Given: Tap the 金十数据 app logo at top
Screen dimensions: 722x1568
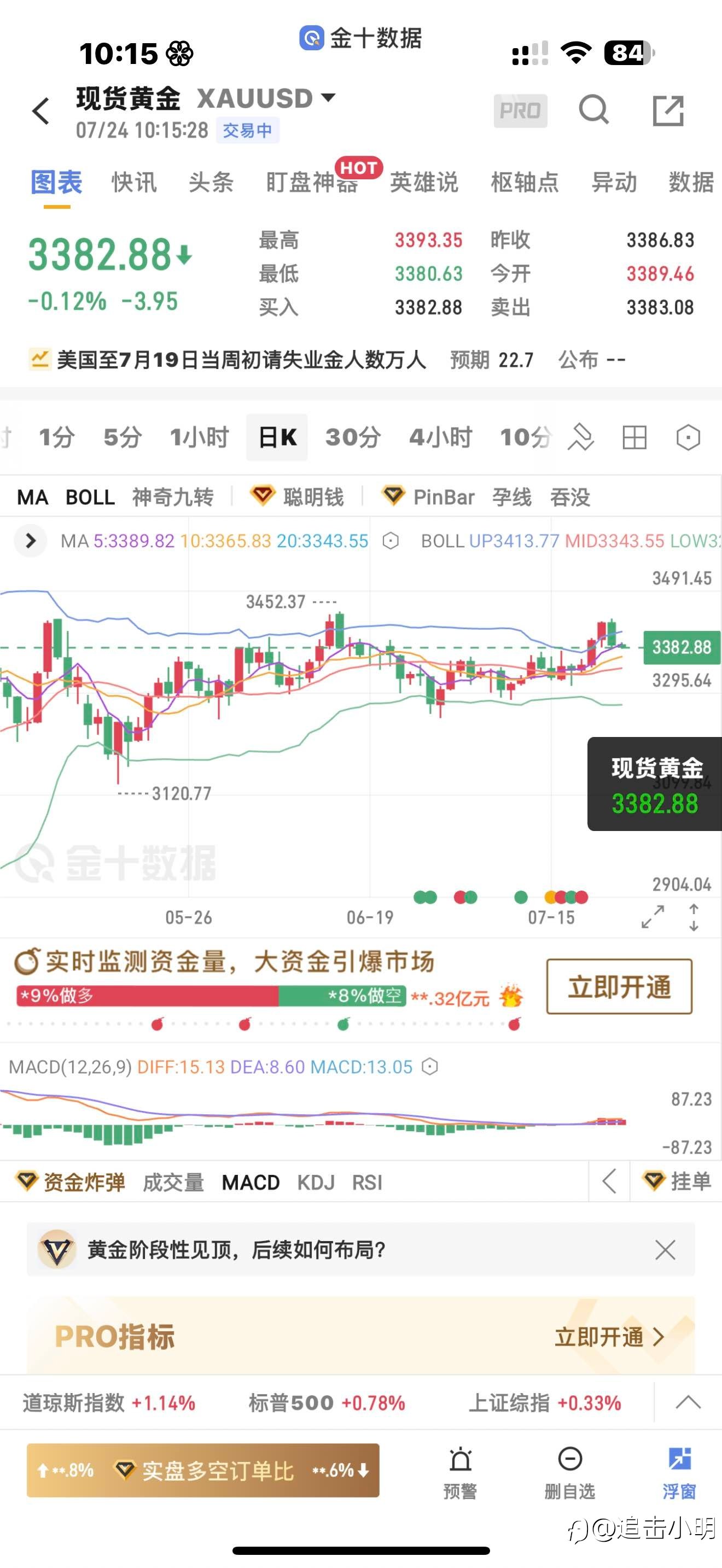Looking at the screenshot, I should [312, 38].
